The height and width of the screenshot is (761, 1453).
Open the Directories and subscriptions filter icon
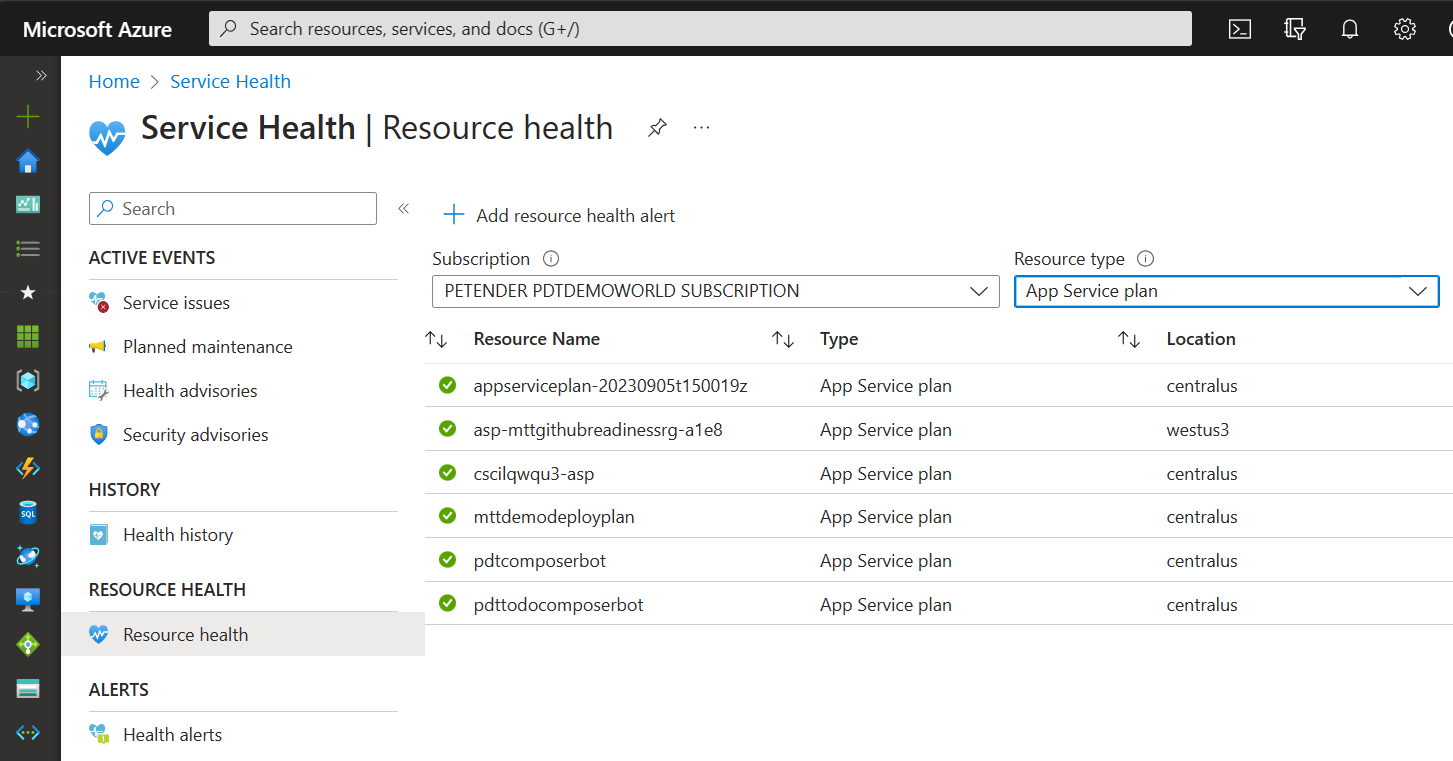(x=1295, y=29)
